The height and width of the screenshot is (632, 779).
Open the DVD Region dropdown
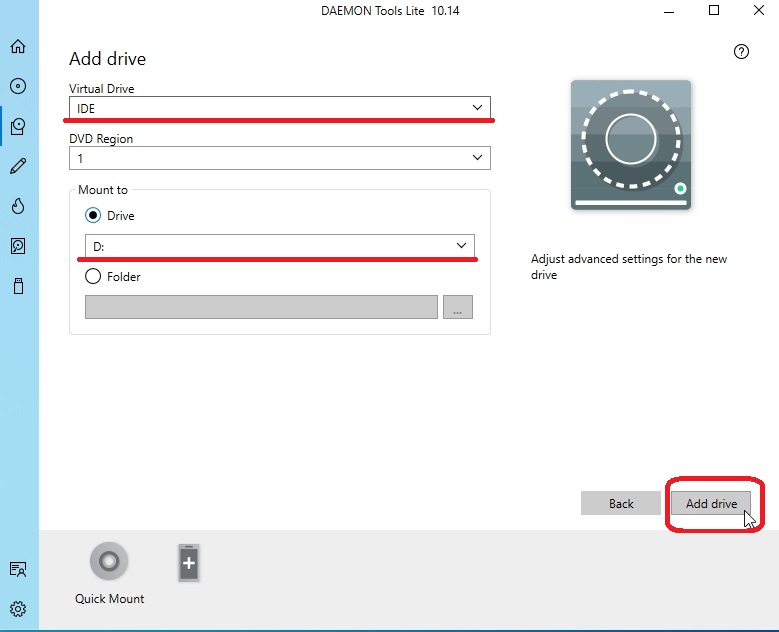(x=280, y=158)
